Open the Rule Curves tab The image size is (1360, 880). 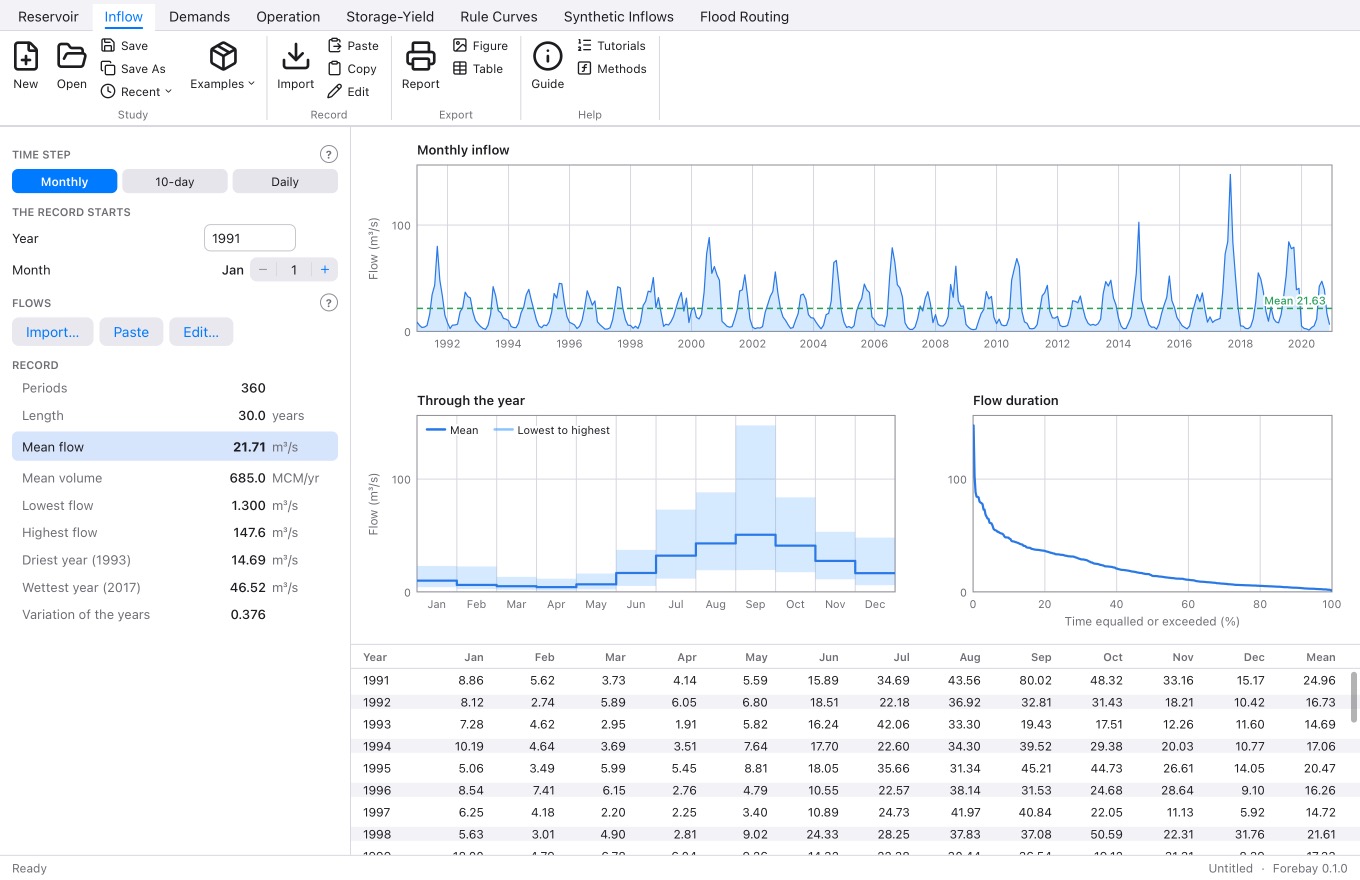click(499, 16)
